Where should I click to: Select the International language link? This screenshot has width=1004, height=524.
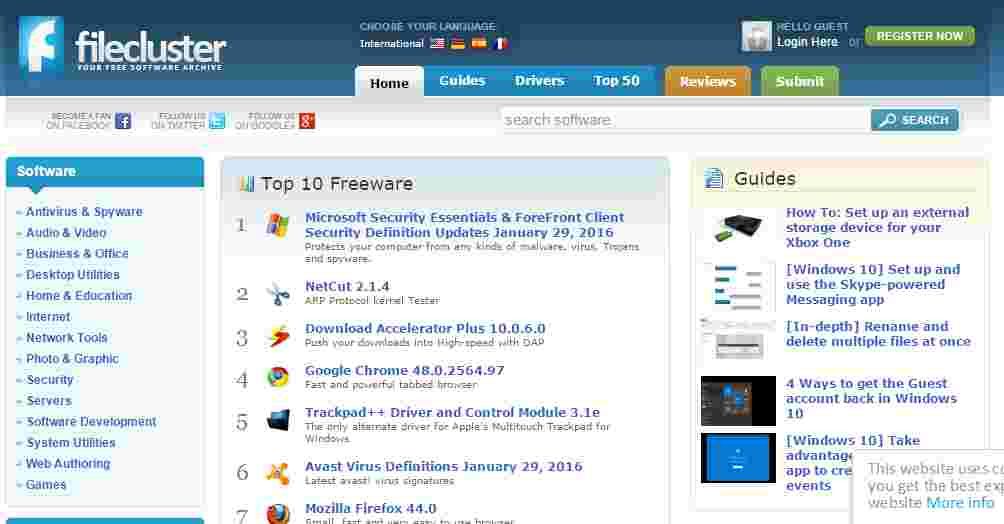[391, 44]
